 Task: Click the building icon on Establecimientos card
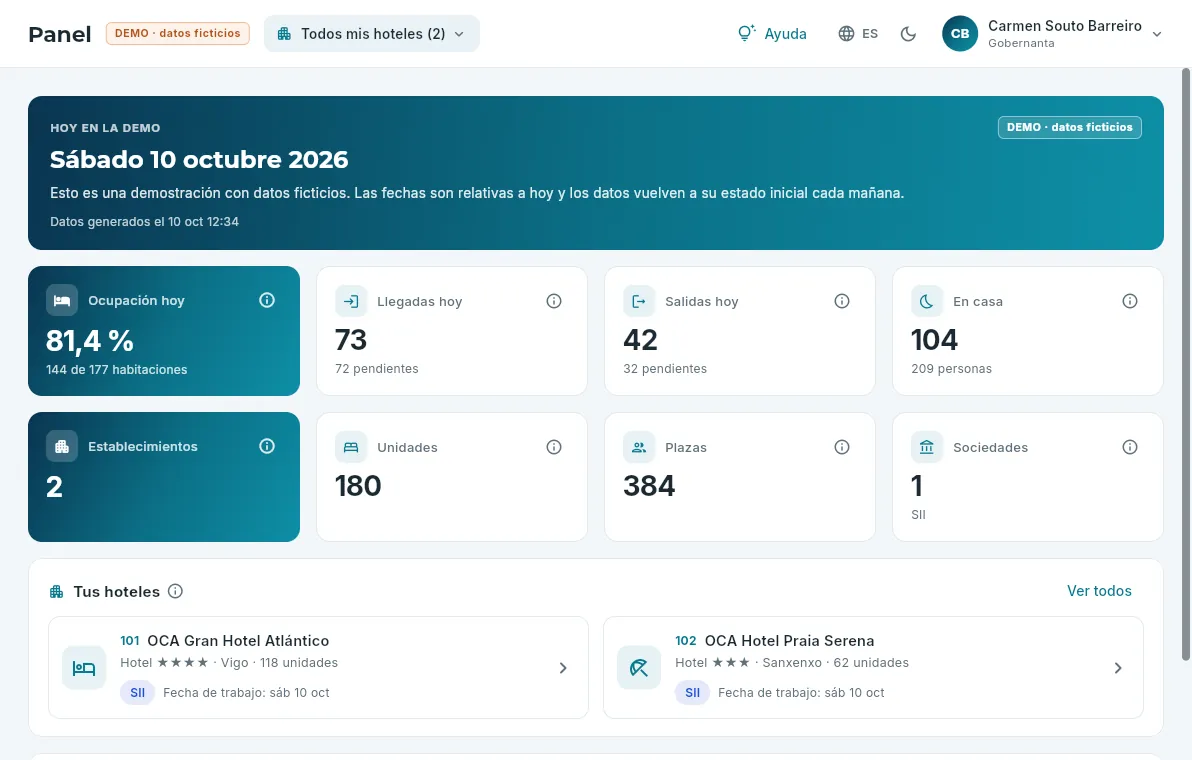pyautogui.click(x=62, y=446)
